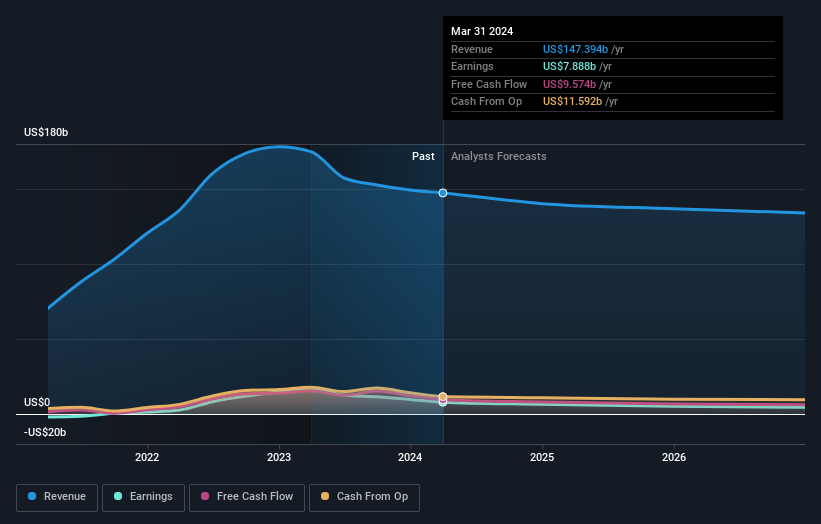
Task: Click the Free Cash Flow row label in tooltip
Action: coord(489,84)
